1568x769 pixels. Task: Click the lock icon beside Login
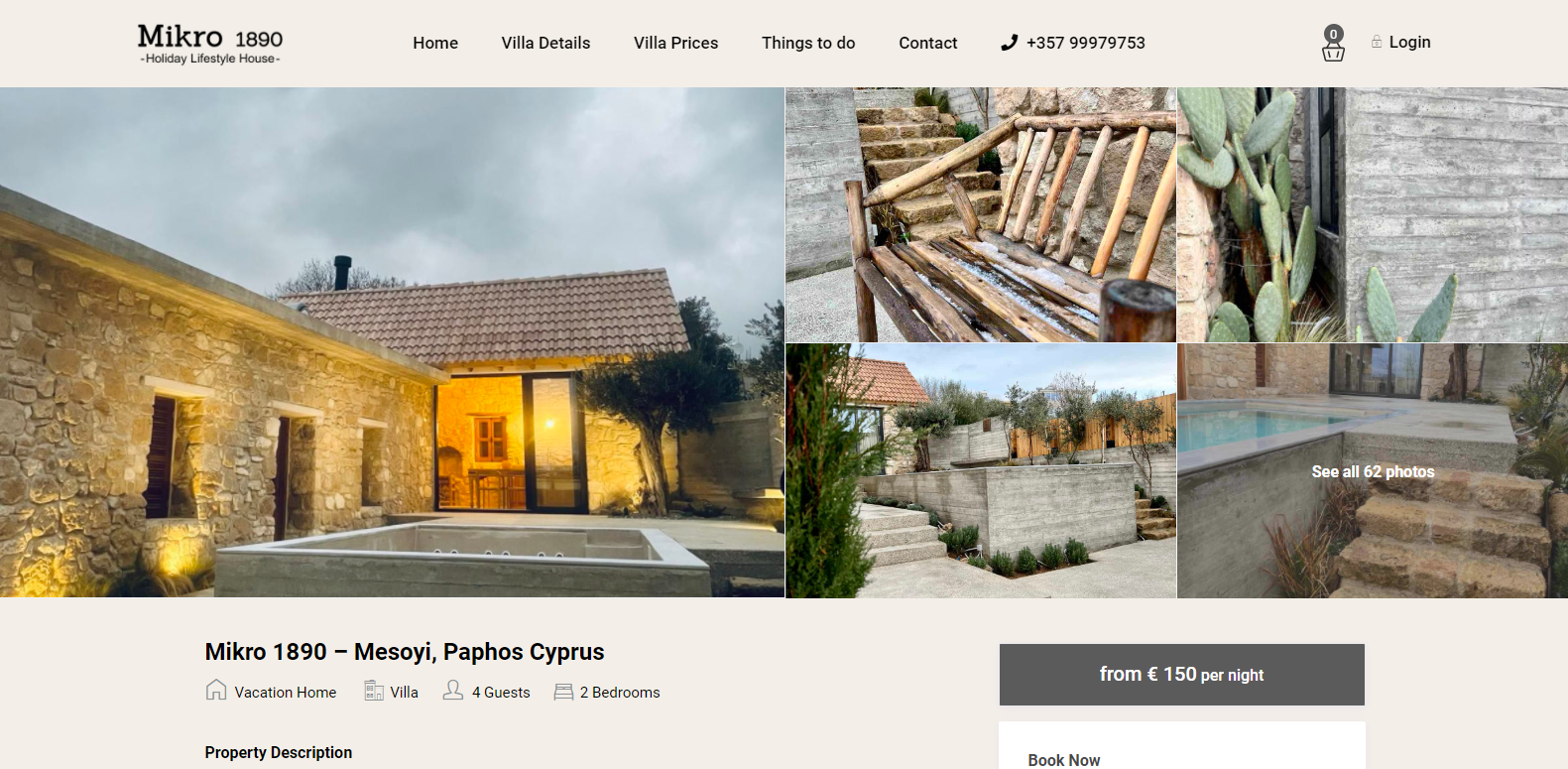[x=1377, y=42]
